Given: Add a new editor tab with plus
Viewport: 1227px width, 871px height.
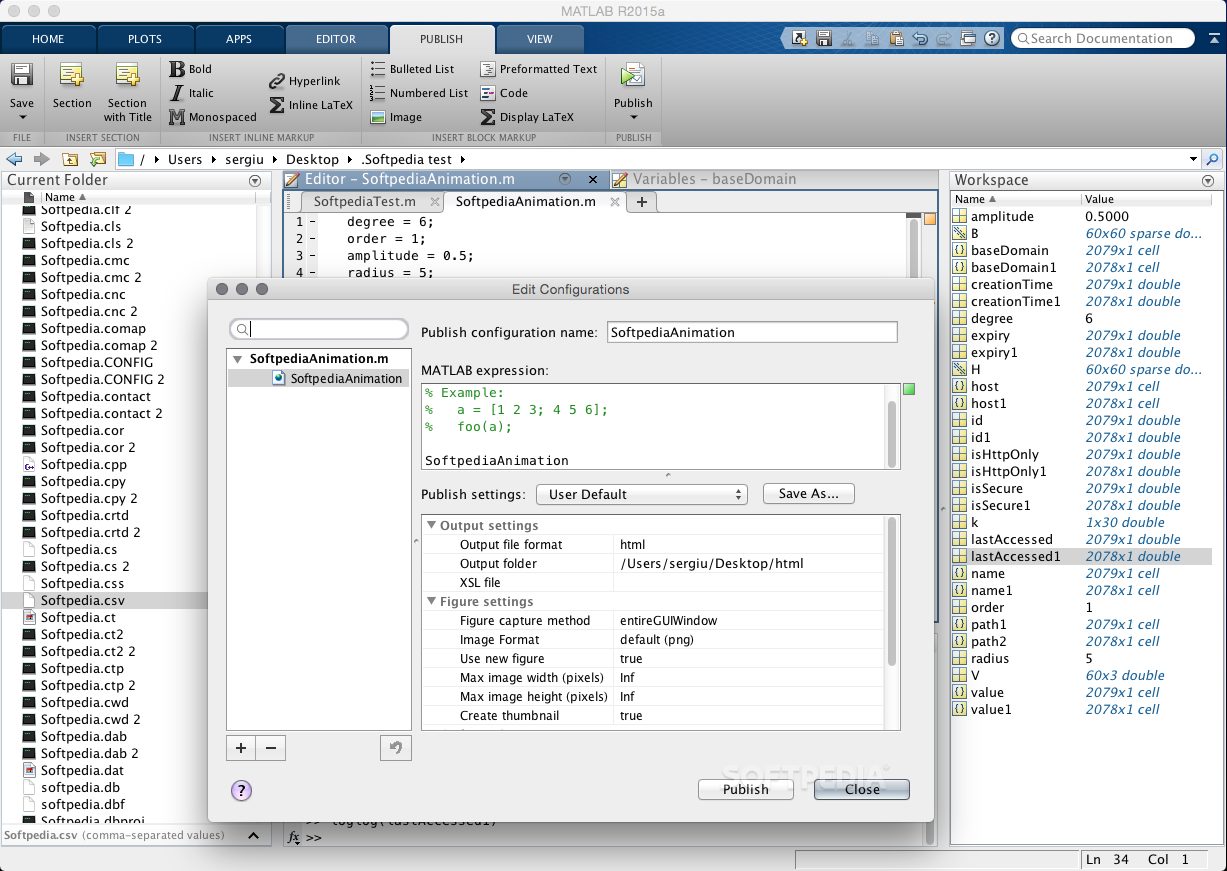Looking at the screenshot, I should click(642, 202).
